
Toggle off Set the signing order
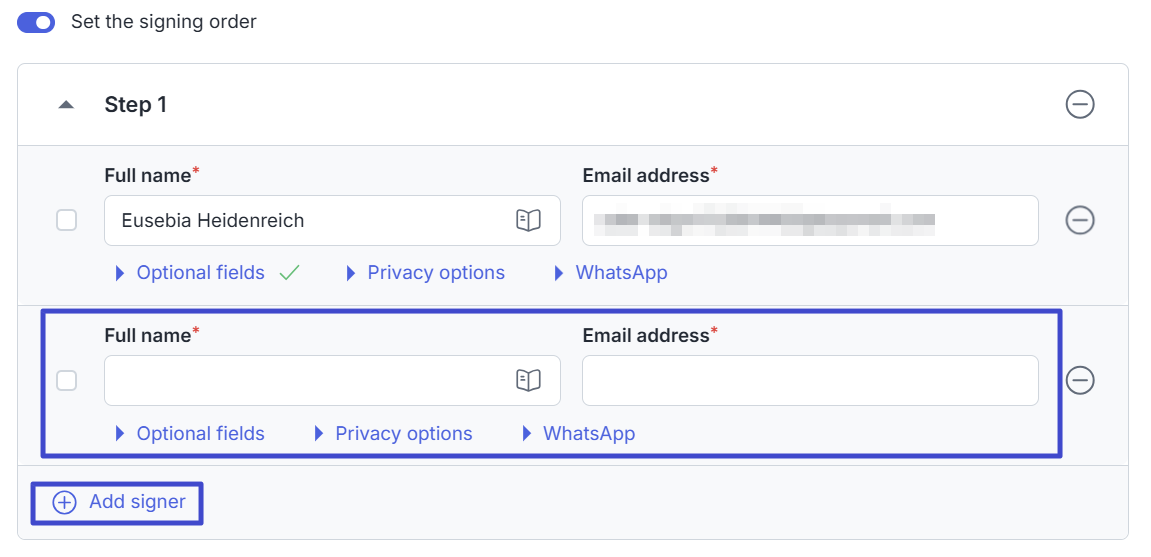(x=37, y=22)
